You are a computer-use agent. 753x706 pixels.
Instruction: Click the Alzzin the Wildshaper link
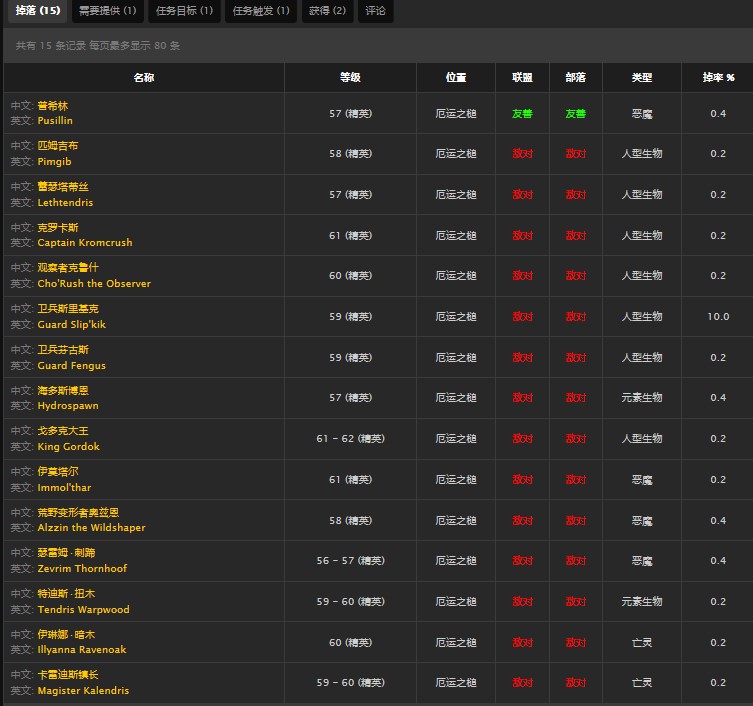tap(91, 528)
